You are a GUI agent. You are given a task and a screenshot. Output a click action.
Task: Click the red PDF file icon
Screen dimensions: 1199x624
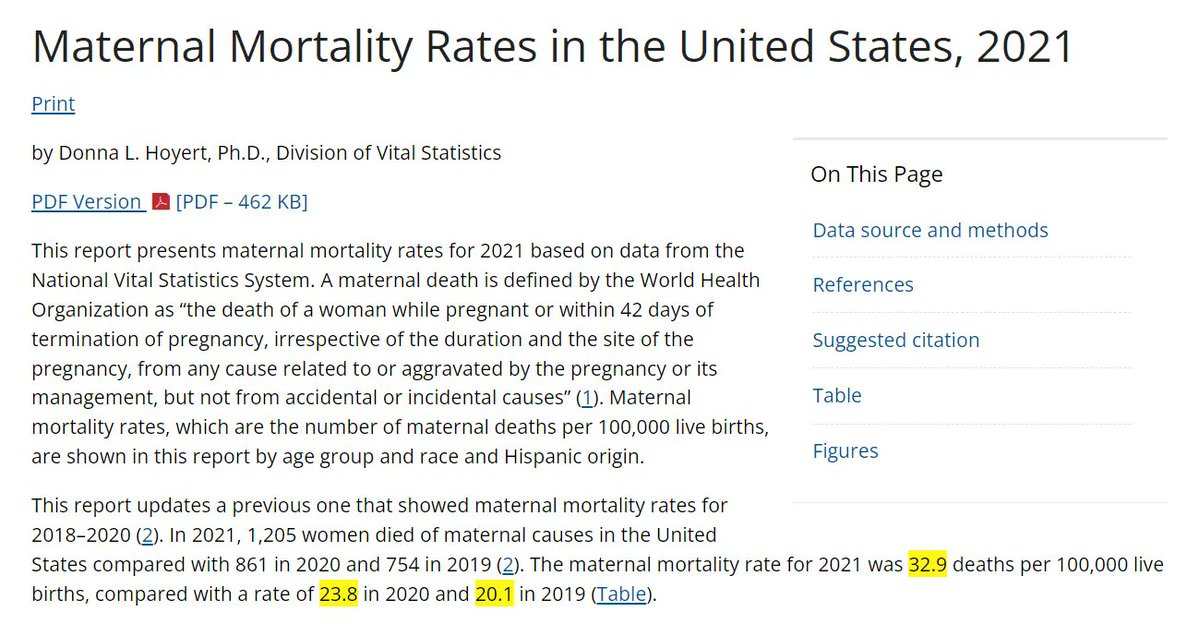pyautogui.click(x=161, y=202)
